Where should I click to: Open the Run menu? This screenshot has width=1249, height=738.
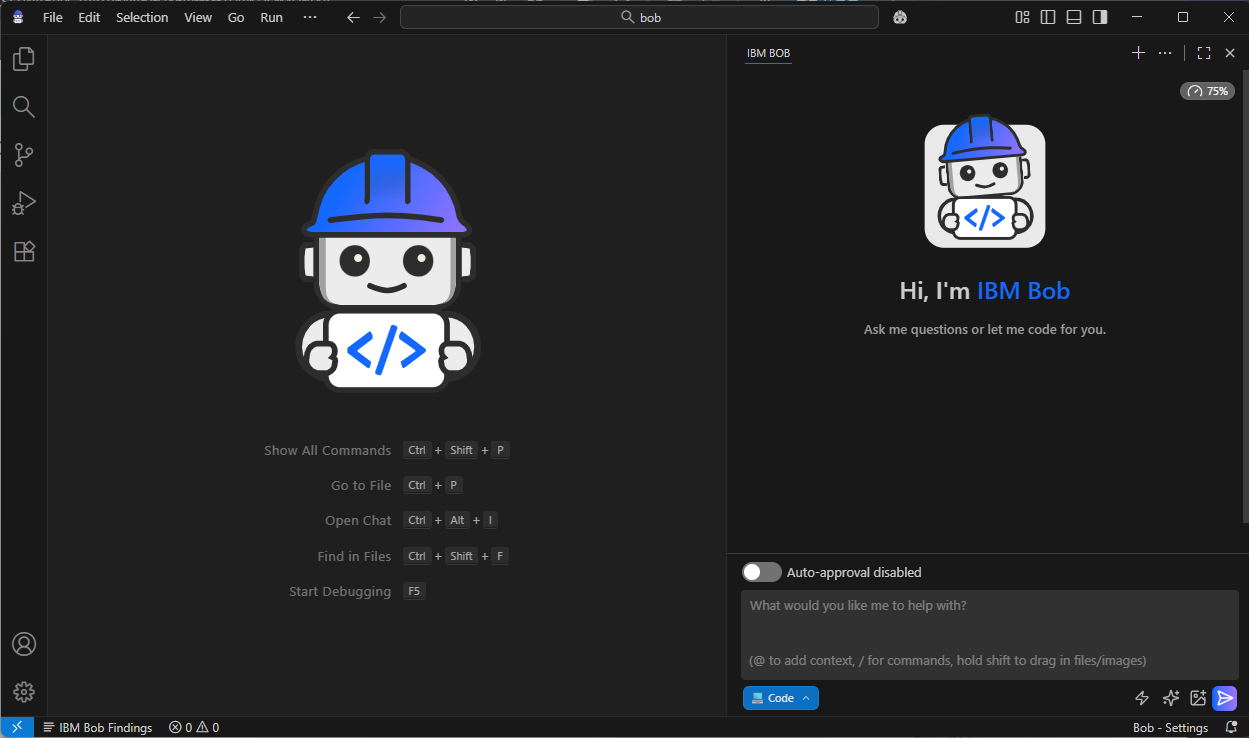tap(271, 17)
